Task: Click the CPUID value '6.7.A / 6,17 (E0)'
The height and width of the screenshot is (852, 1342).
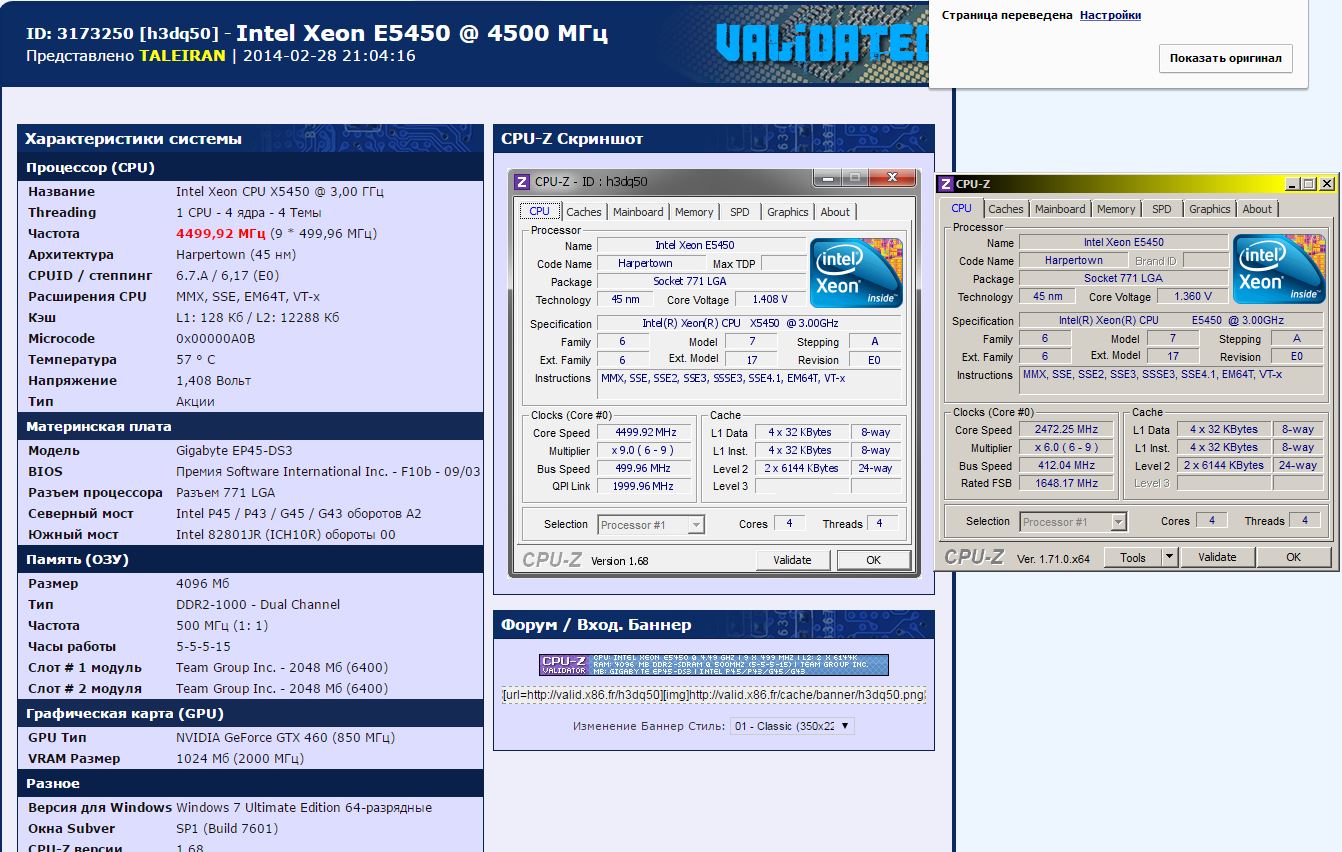Action: pyautogui.click(x=228, y=276)
